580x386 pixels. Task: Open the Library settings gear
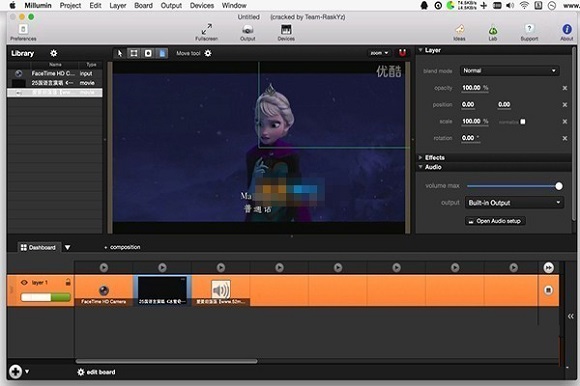pyautogui.click(x=54, y=53)
